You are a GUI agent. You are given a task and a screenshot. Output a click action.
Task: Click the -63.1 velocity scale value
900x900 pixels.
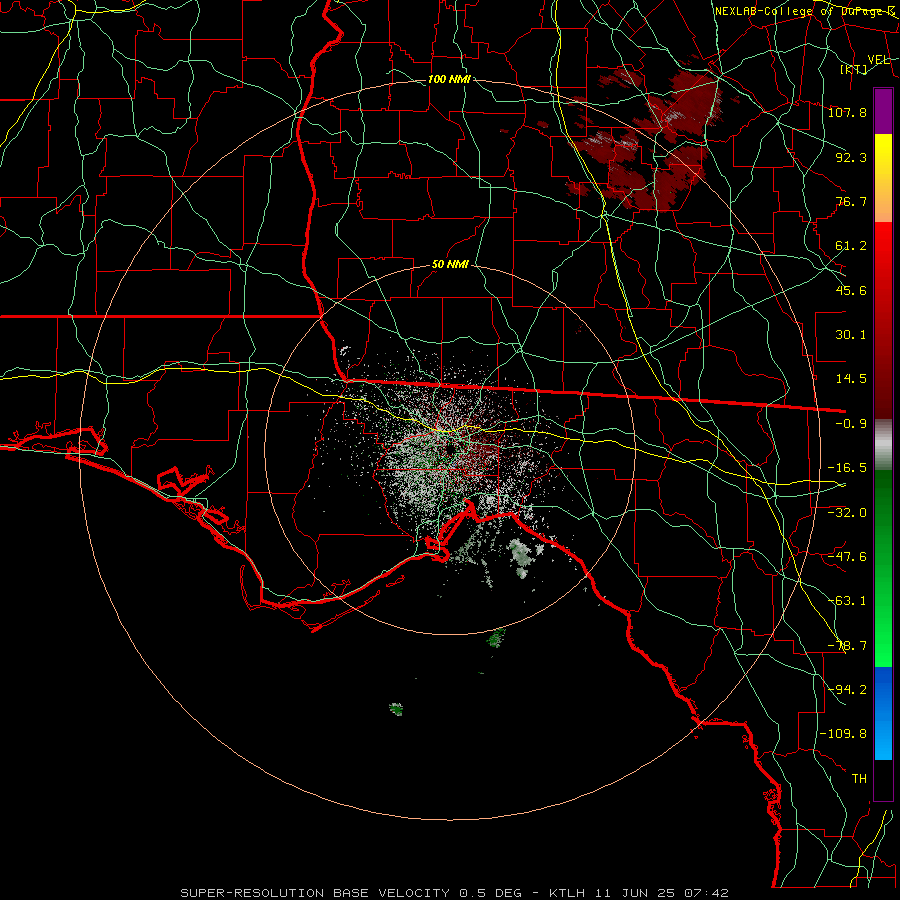(847, 601)
